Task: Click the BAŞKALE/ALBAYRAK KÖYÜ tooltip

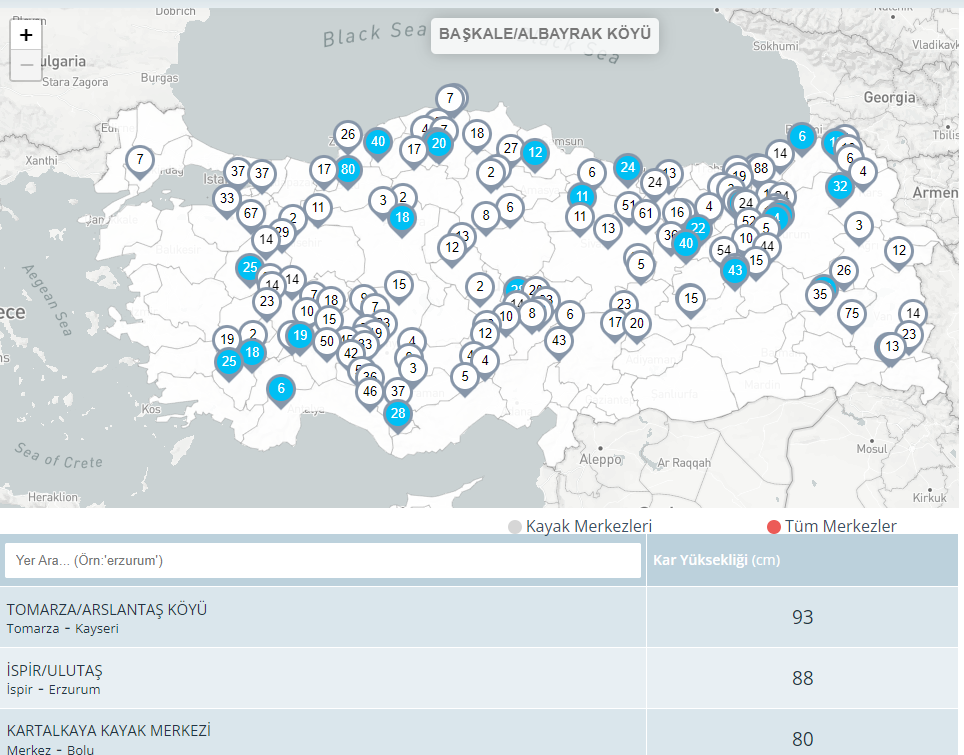Action: (x=545, y=34)
